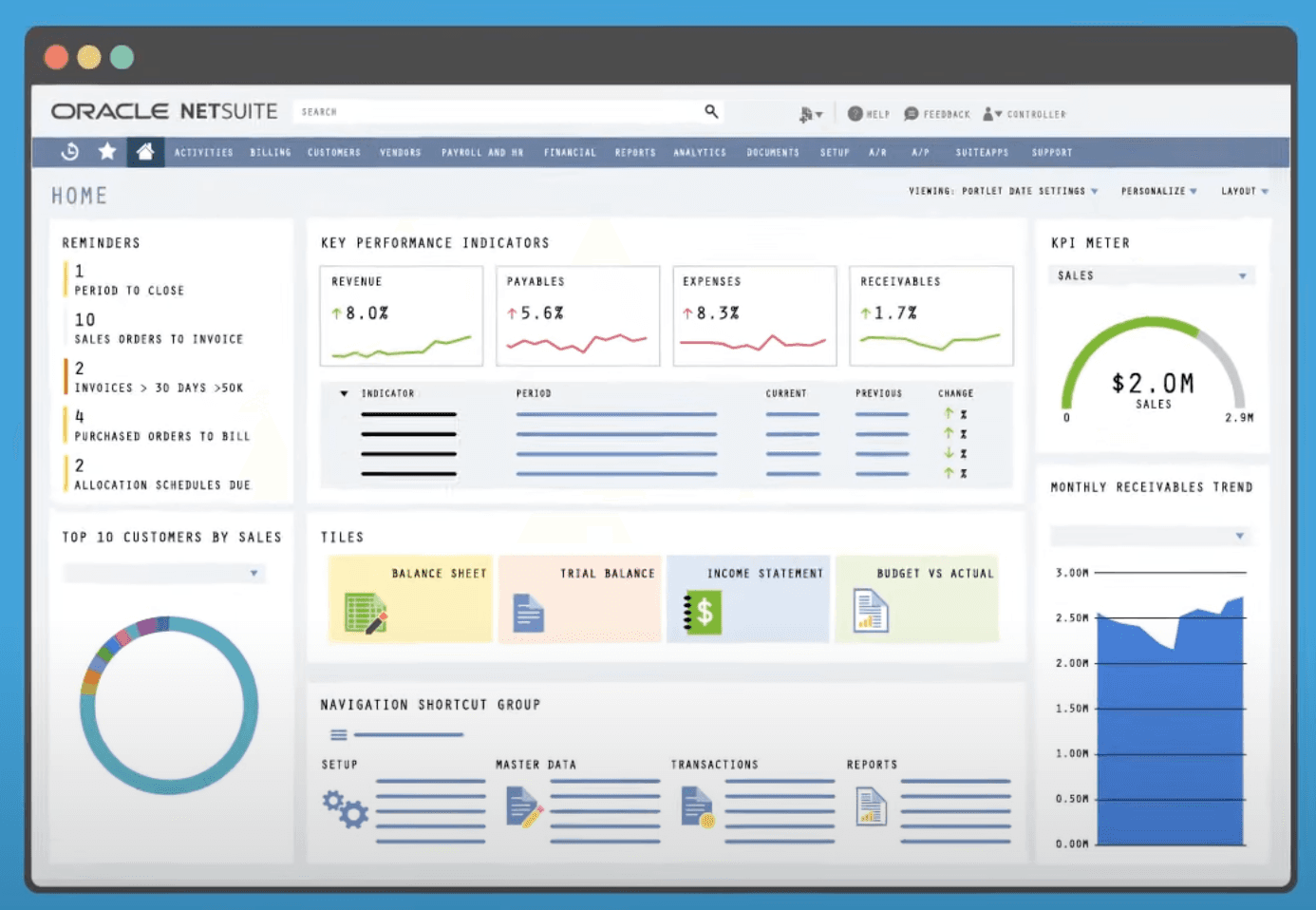Image resolution: width=1316 pixels, height=910 pixels.
Task: Open the Trial Balance tile
Action: pyautogui.click(x=579, y=598)
